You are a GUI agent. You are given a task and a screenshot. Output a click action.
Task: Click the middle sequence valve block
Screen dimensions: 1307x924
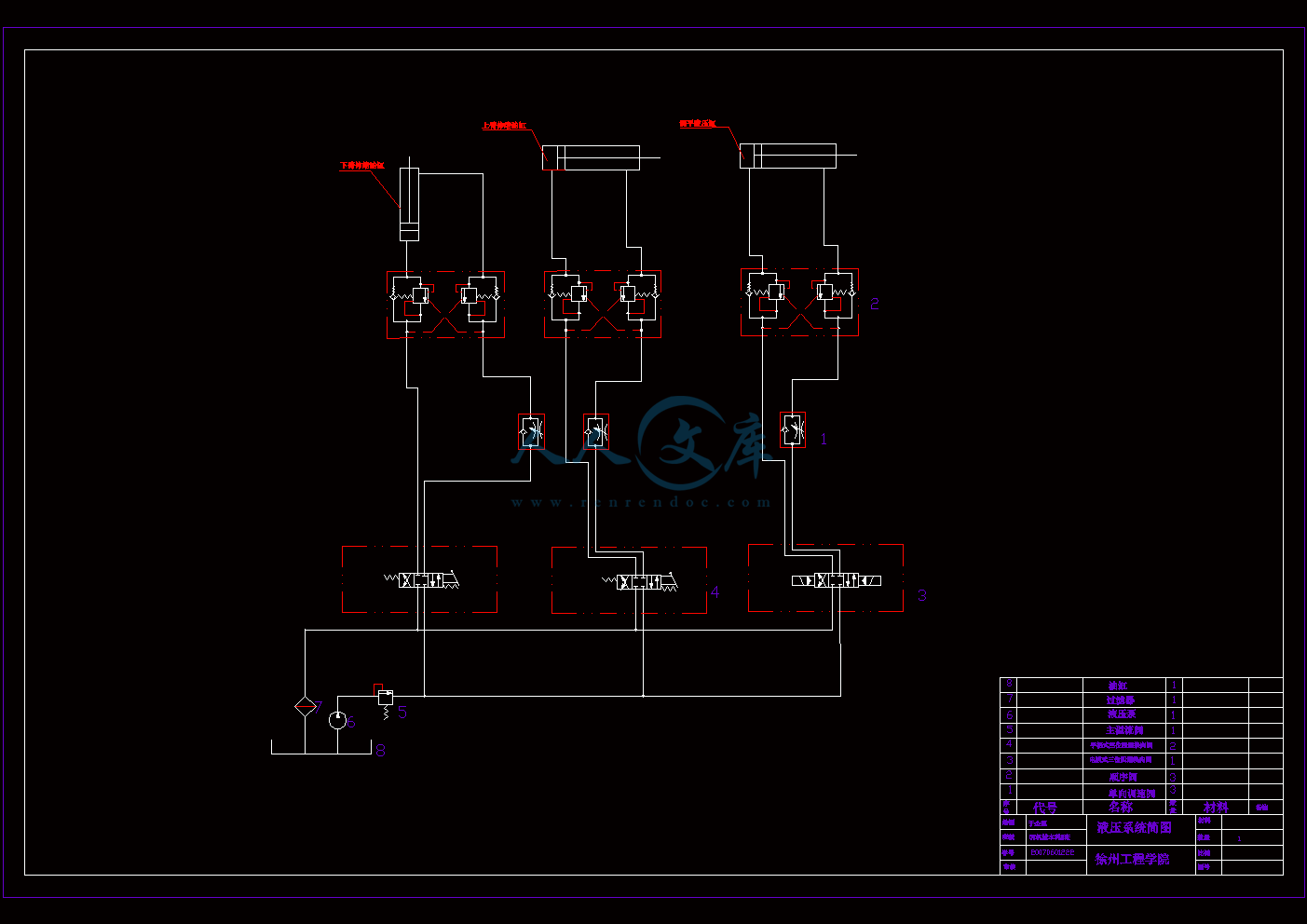[603, 304]
